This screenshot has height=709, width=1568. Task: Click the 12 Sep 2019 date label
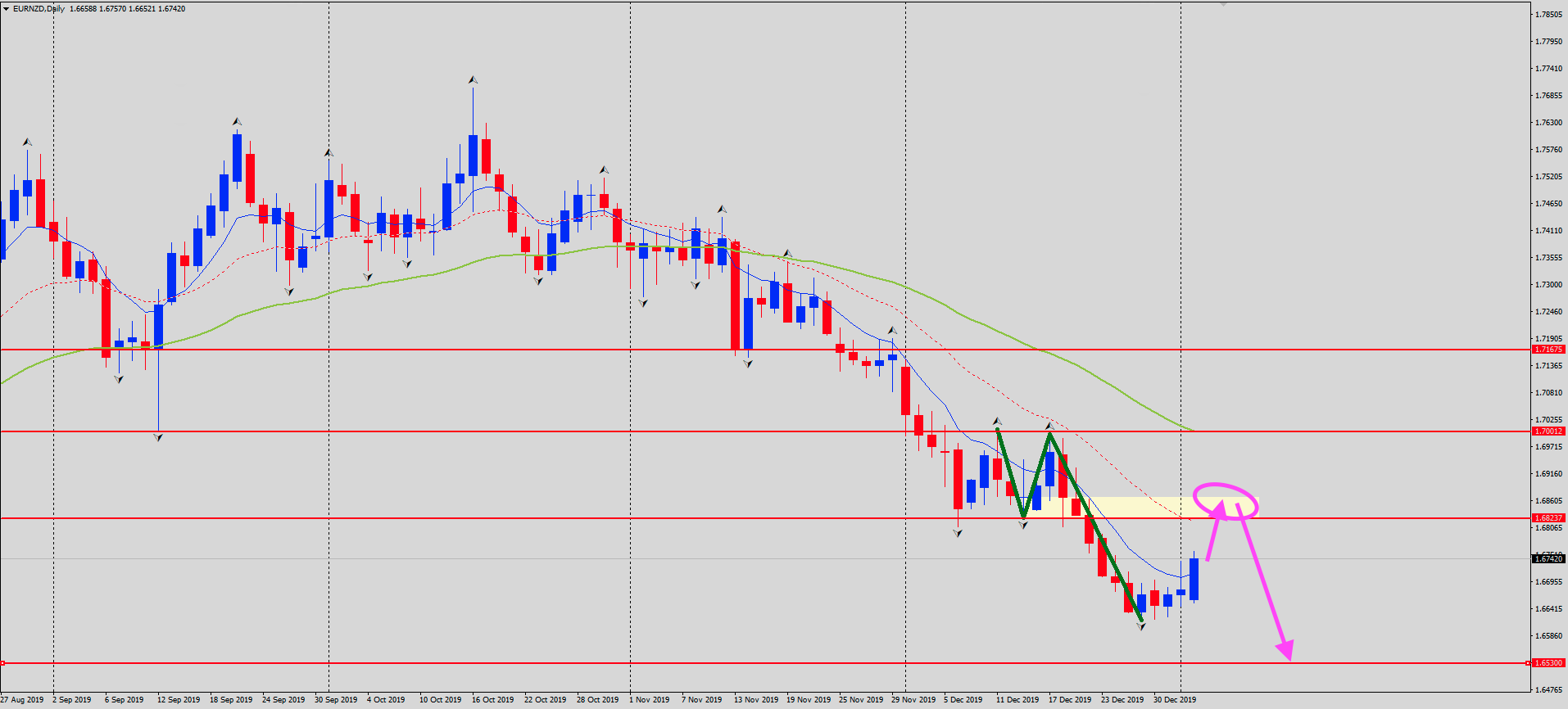click(x=179, y=700)
